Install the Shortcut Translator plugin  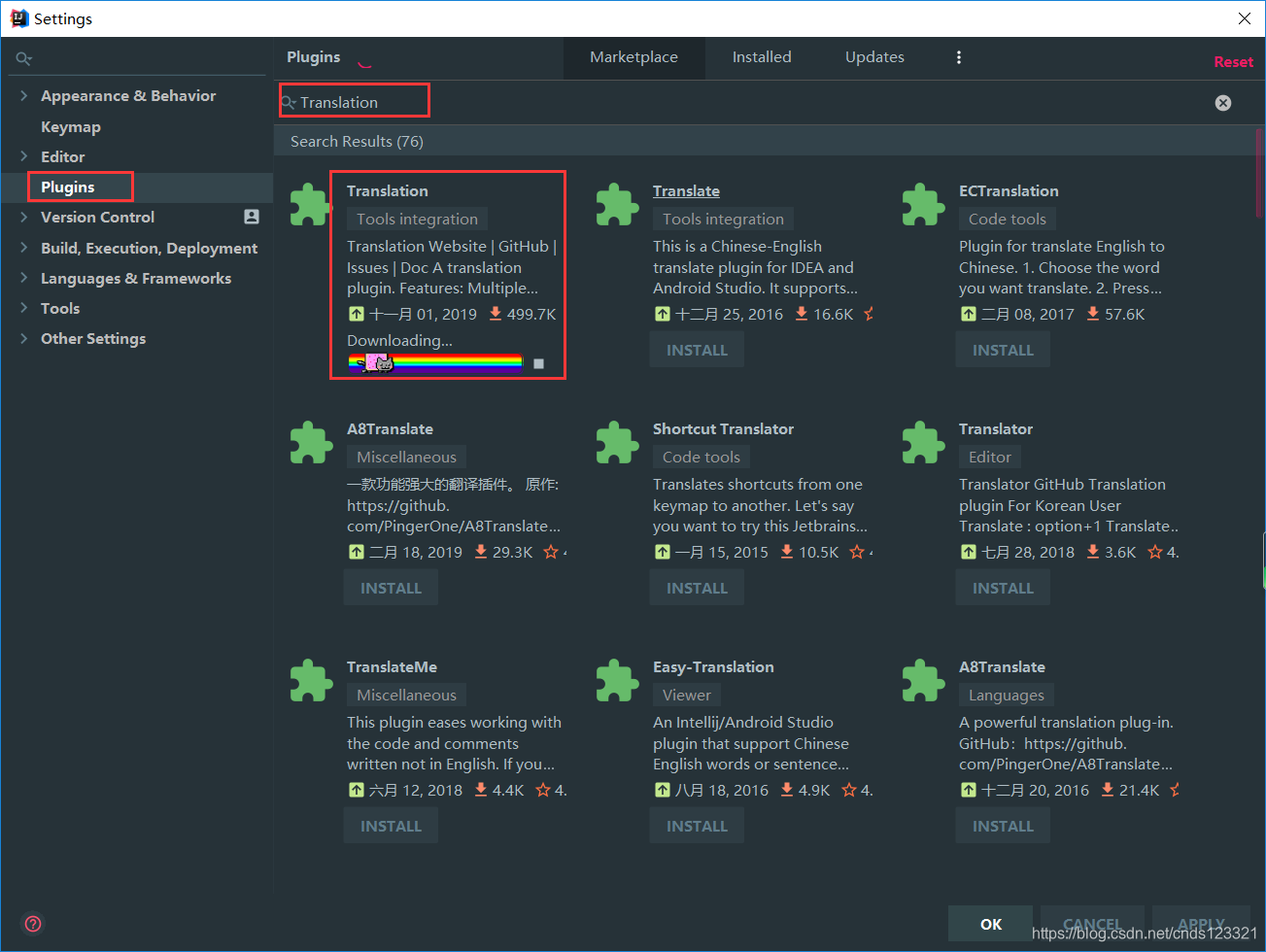coord(697,588)
